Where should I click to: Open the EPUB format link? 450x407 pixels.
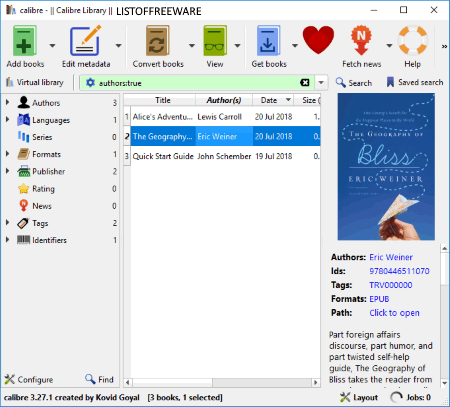tap(379, 299)
